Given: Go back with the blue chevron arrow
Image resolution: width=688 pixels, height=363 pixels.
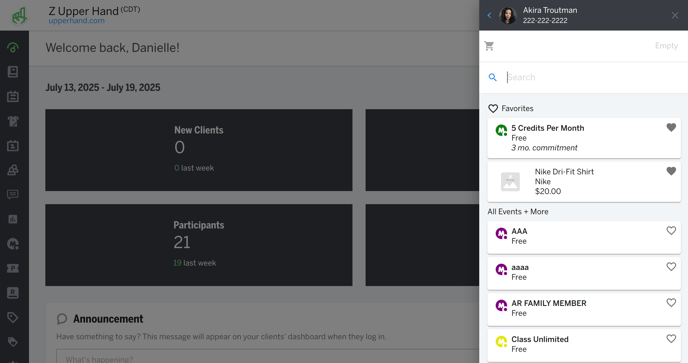Looking at the screenshot, I should pos(489,15).
